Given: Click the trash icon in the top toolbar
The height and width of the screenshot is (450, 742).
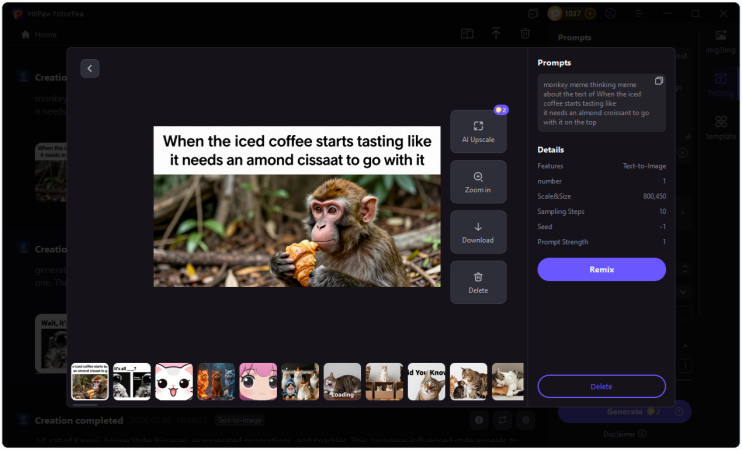Looking at the screenshot, I should pos(525,34).
